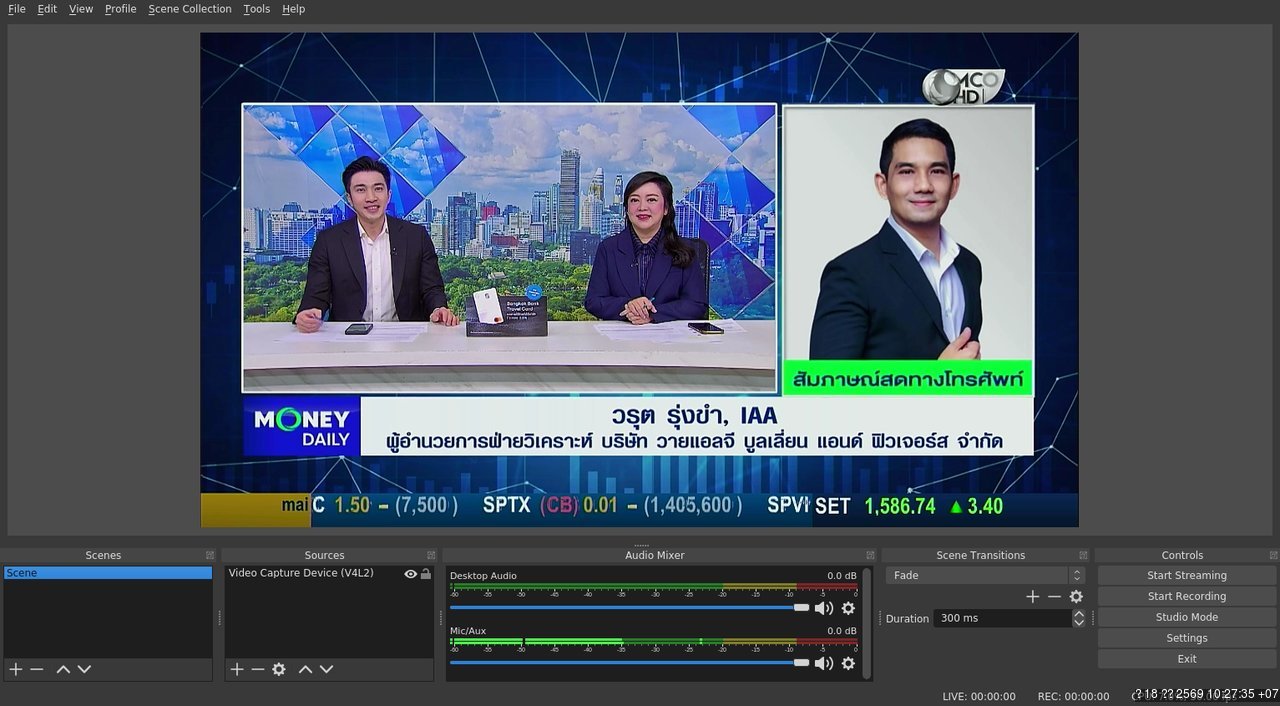Add a new scene with plus icon
The width and height of the screenshot is (1280, 706).
[x=15, y=669]
